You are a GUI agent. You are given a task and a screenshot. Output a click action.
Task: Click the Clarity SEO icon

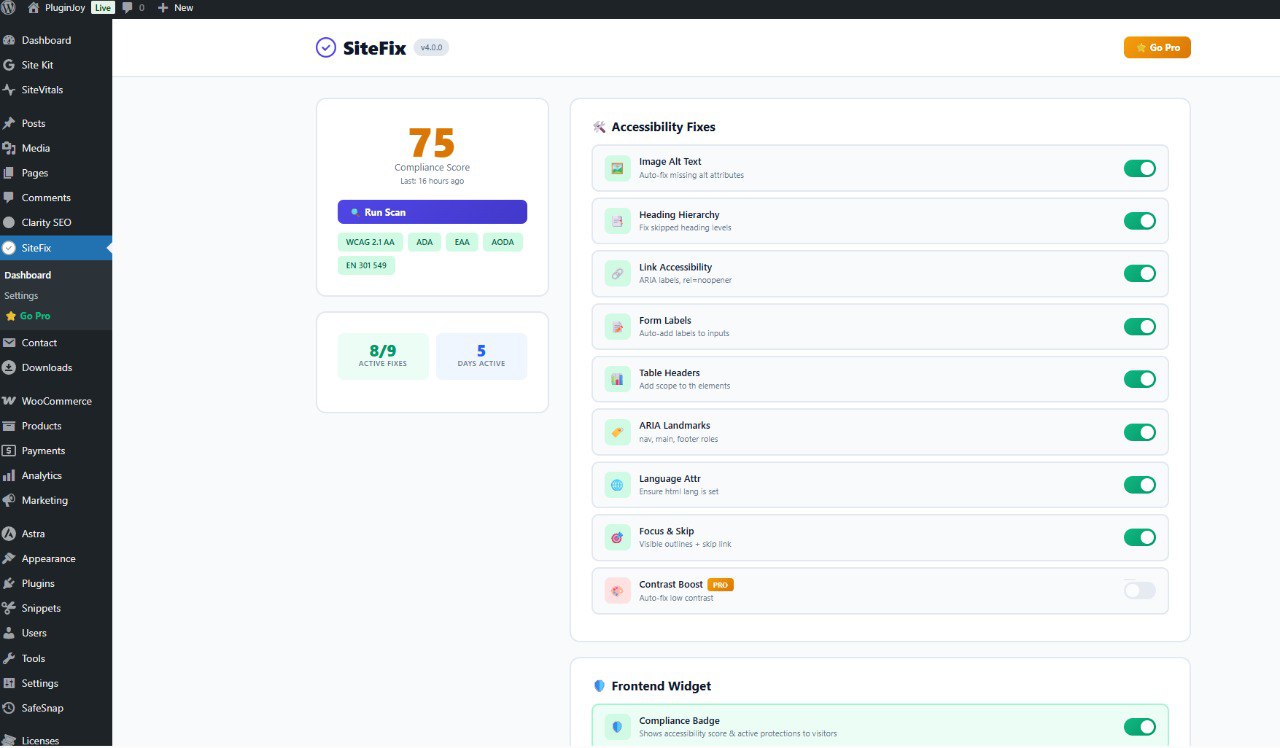(x=9, y=222)
